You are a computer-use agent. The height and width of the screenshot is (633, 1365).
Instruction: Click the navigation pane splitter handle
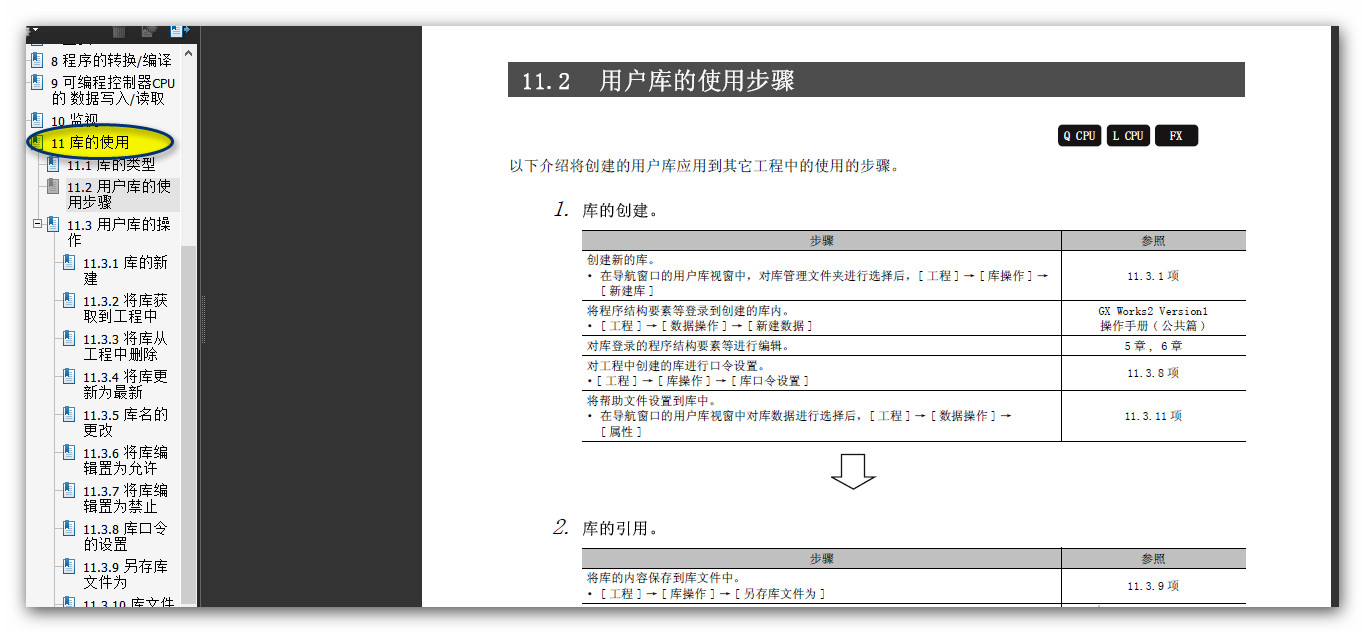203,320
